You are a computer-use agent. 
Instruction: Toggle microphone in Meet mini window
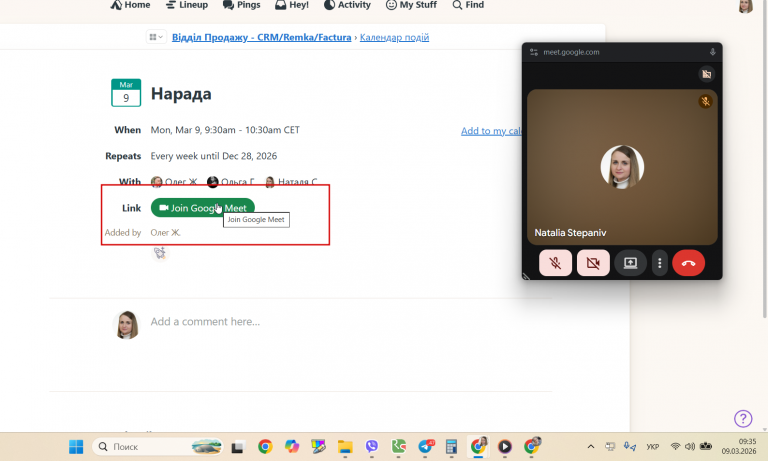pyautogui.click(x=555, y=263)
